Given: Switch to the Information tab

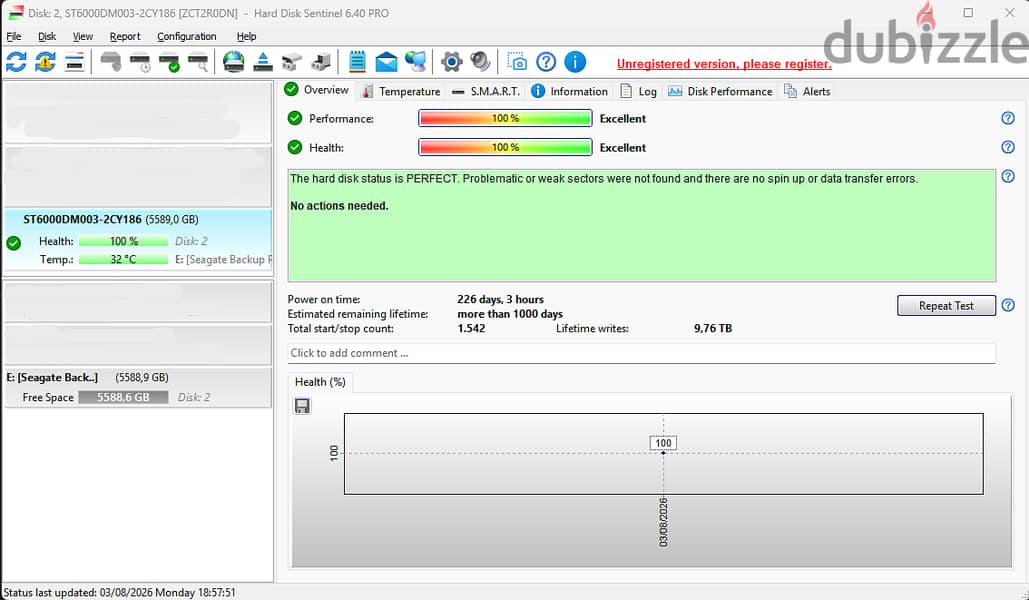Looking at the screenshot, I should (x=570, y=91).
